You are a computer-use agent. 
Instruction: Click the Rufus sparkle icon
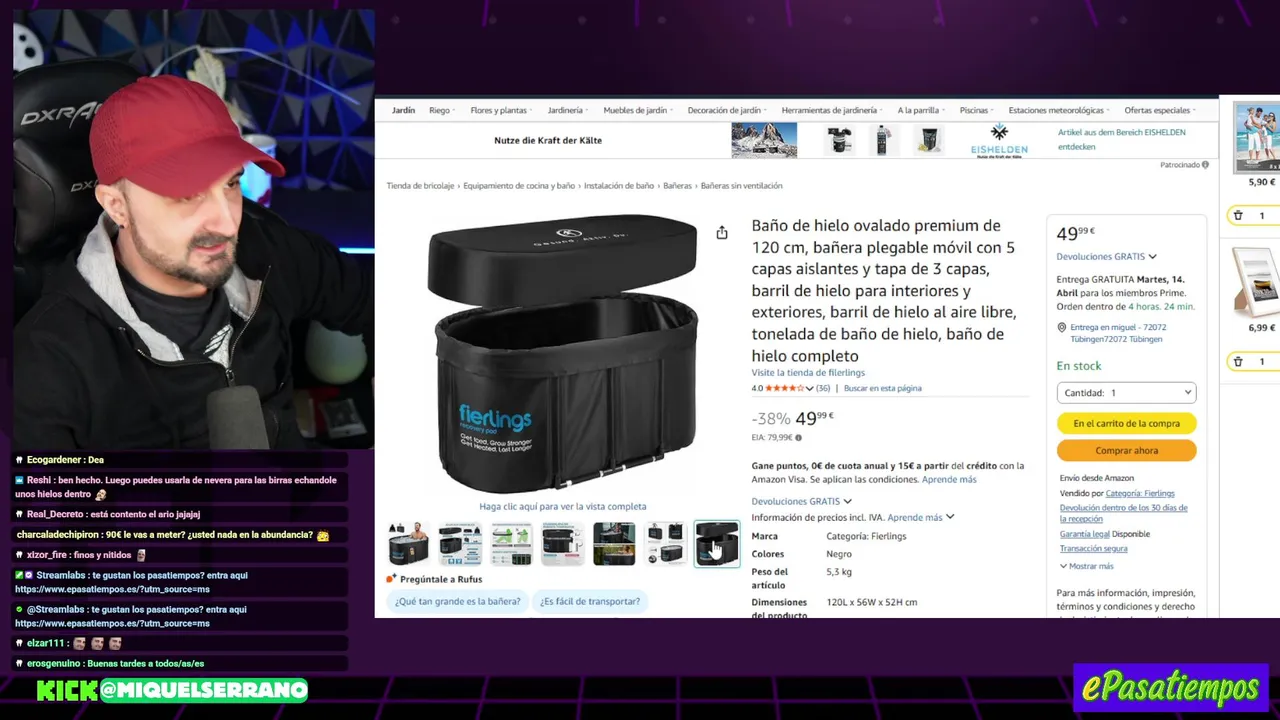[392, 579]
